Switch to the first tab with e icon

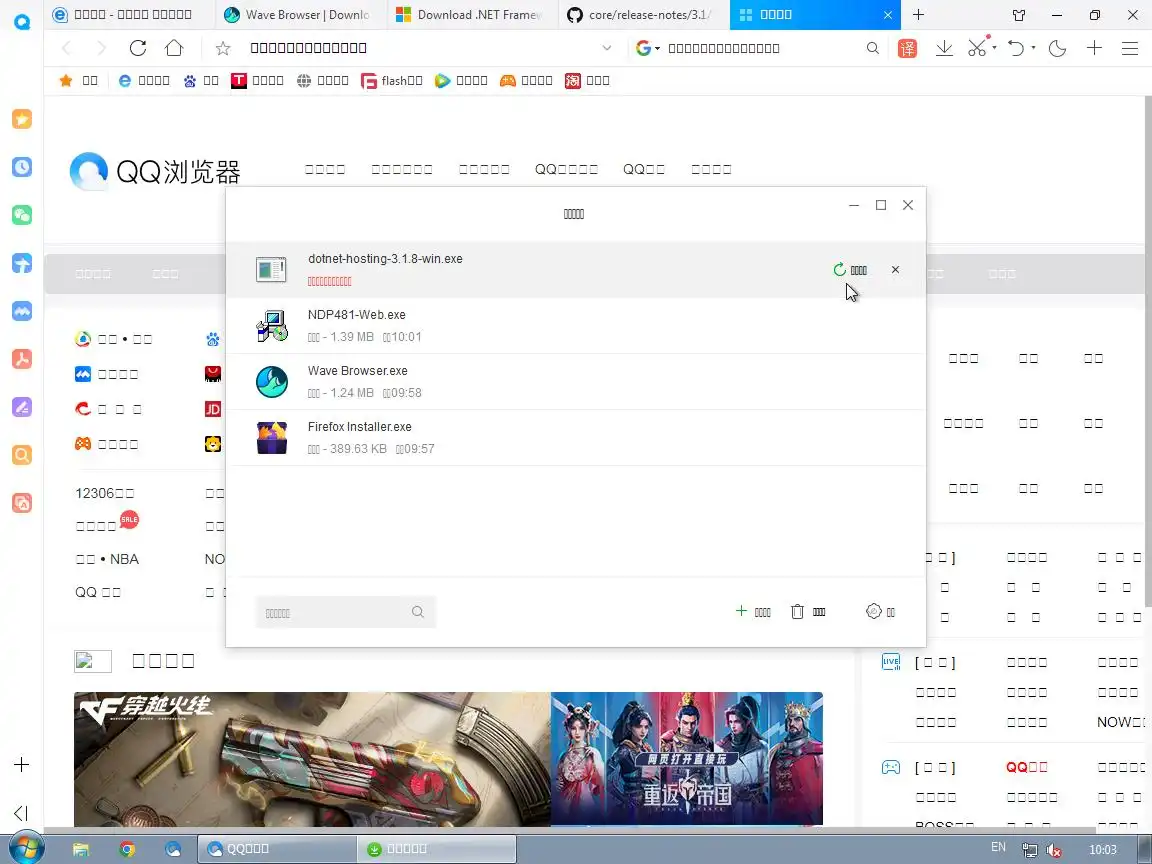tap(129, 15)
